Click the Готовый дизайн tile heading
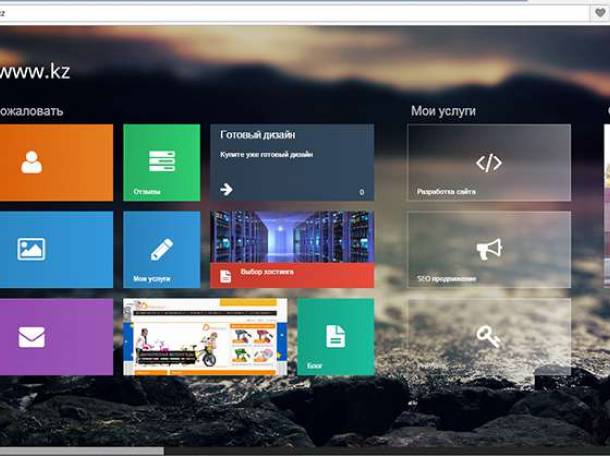 tap(257, 134)
